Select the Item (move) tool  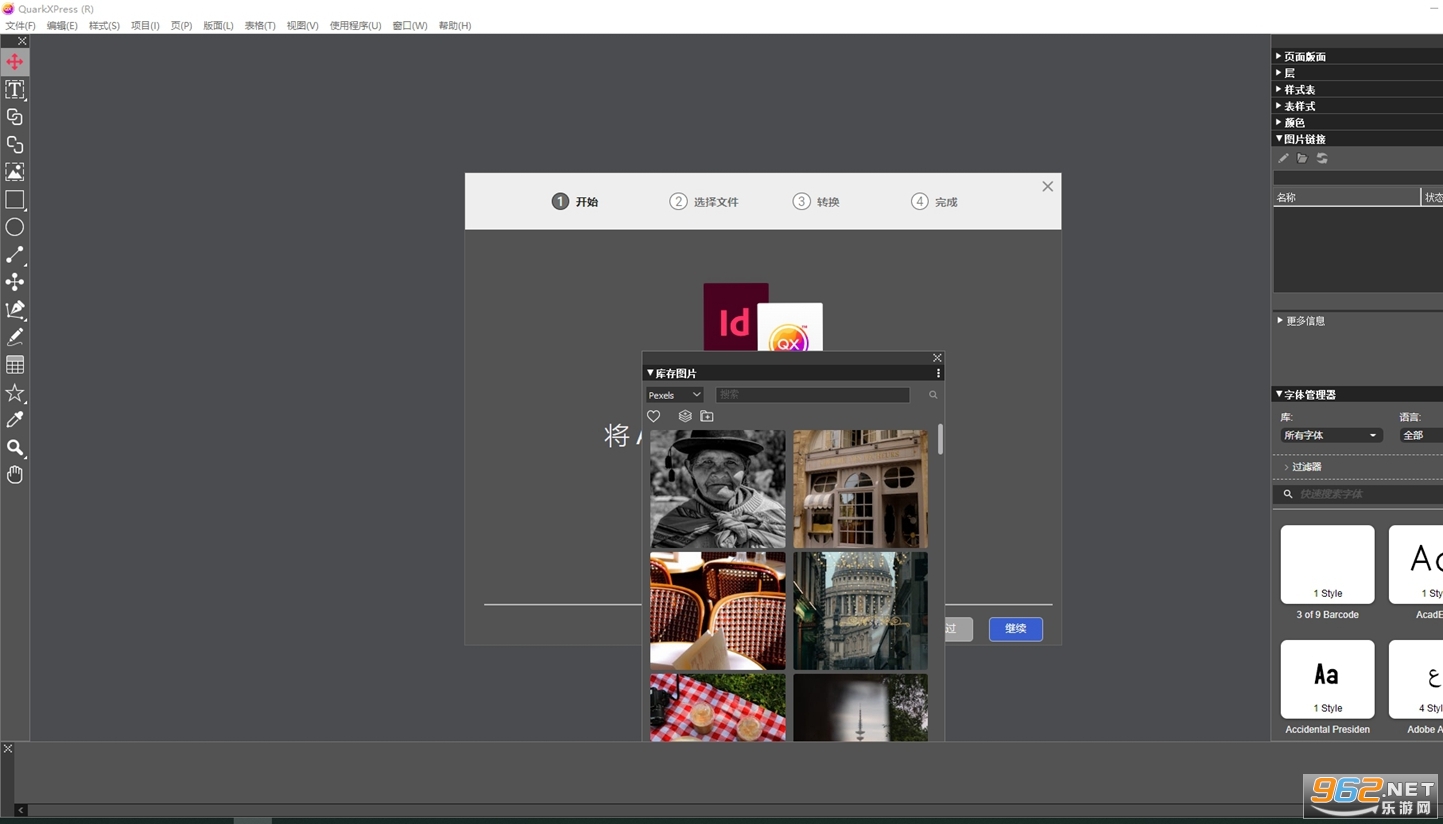pyautogui.click(x=15, y=62)
